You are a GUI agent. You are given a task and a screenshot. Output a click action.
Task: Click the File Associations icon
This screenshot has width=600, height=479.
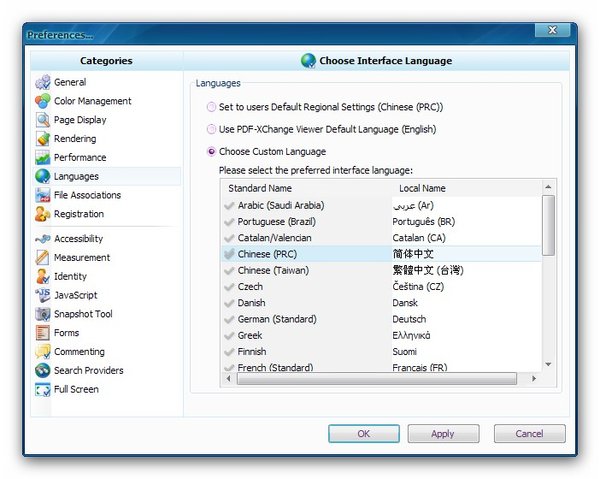(42, 195)
